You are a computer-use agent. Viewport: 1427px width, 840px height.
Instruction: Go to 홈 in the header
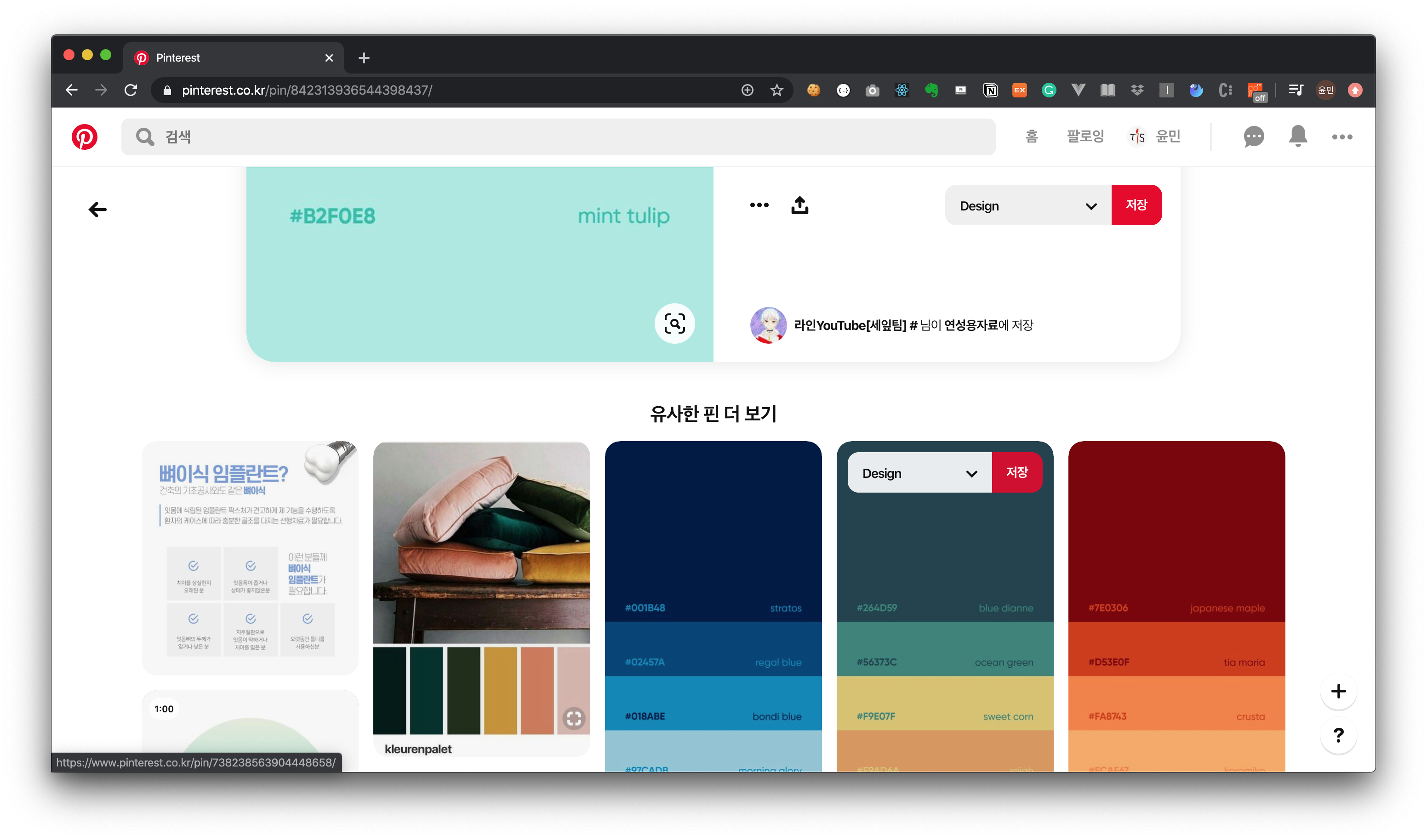[x=1031, y=136]
